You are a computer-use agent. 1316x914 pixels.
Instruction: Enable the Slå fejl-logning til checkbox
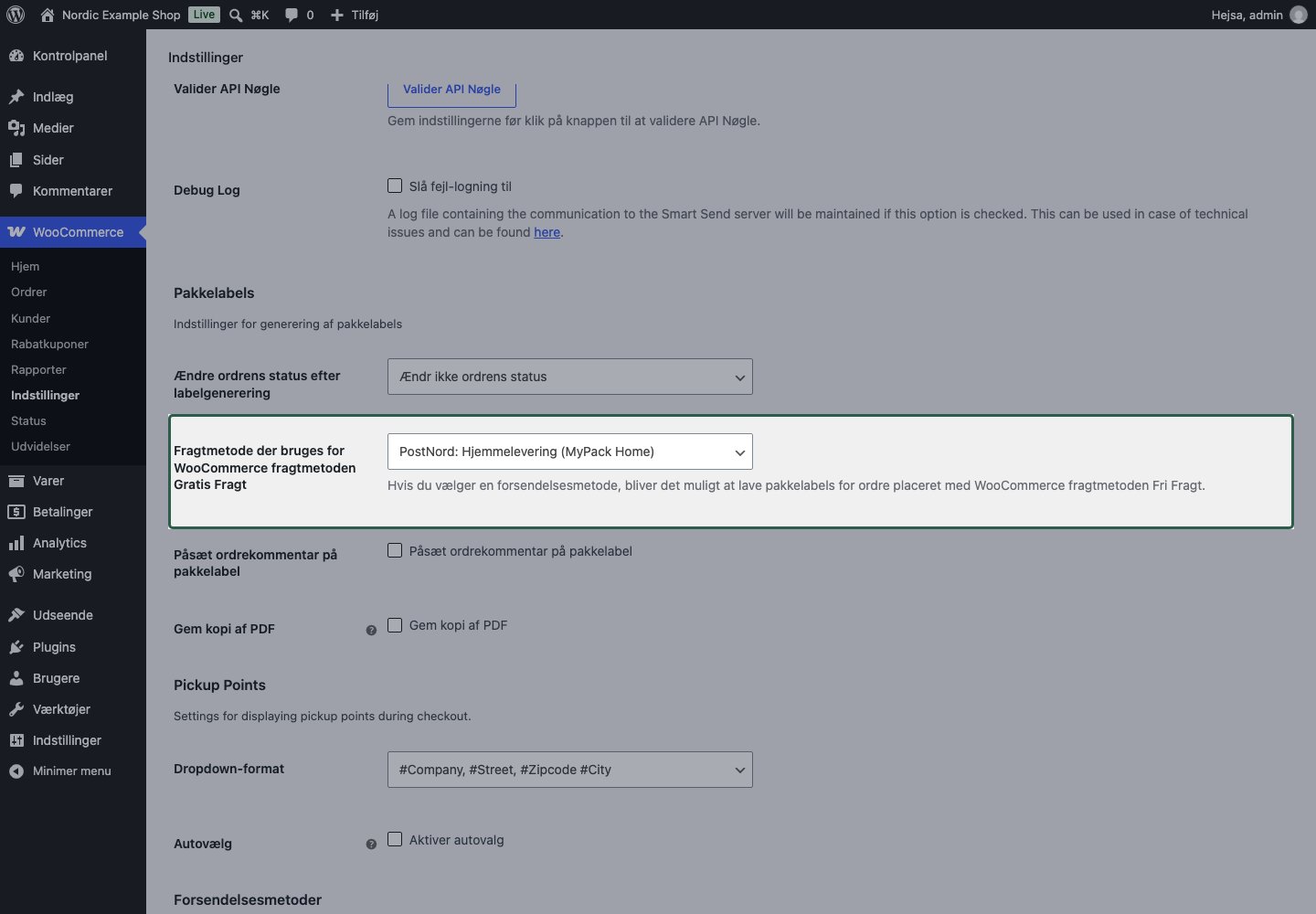tap(395, 186)
